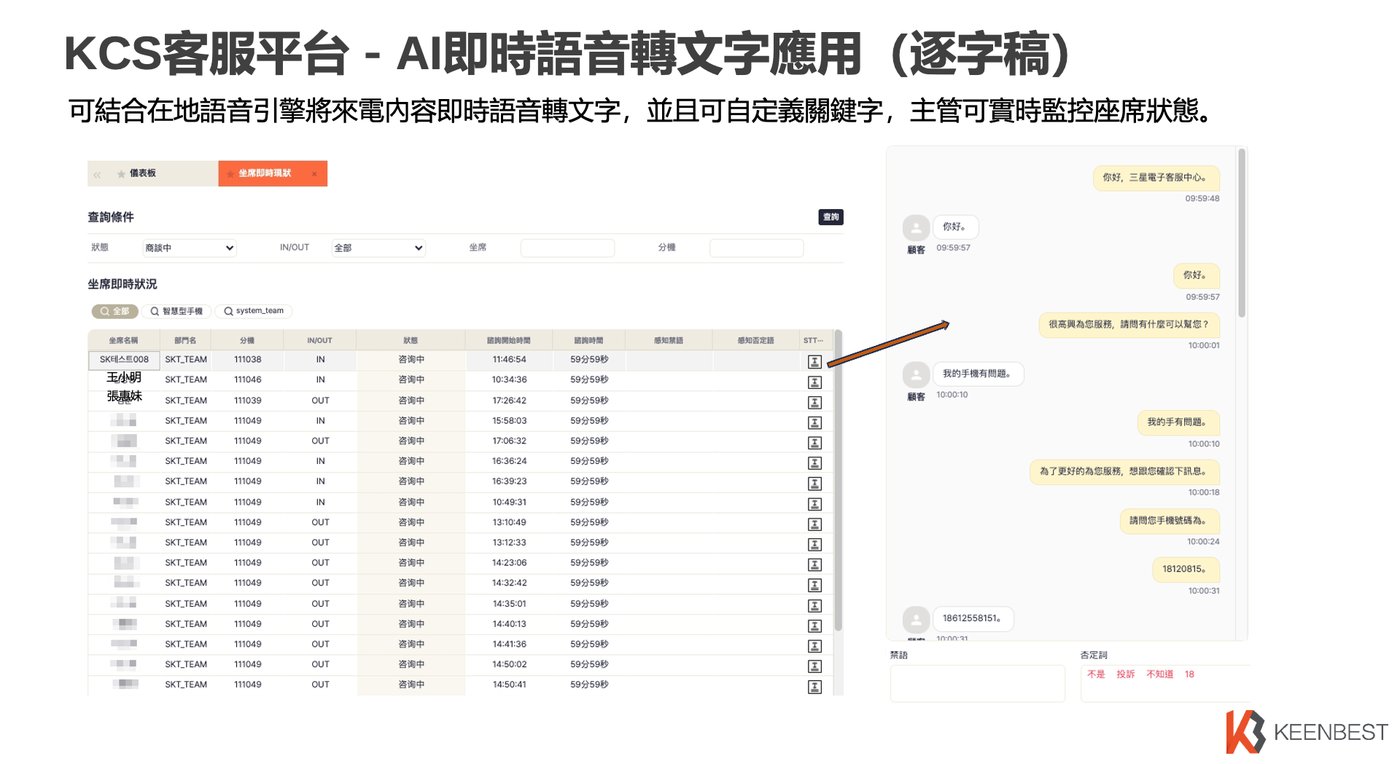Open STT icon for the 10:34:36 call row
1400x764 pixels.
coord(814,382)
